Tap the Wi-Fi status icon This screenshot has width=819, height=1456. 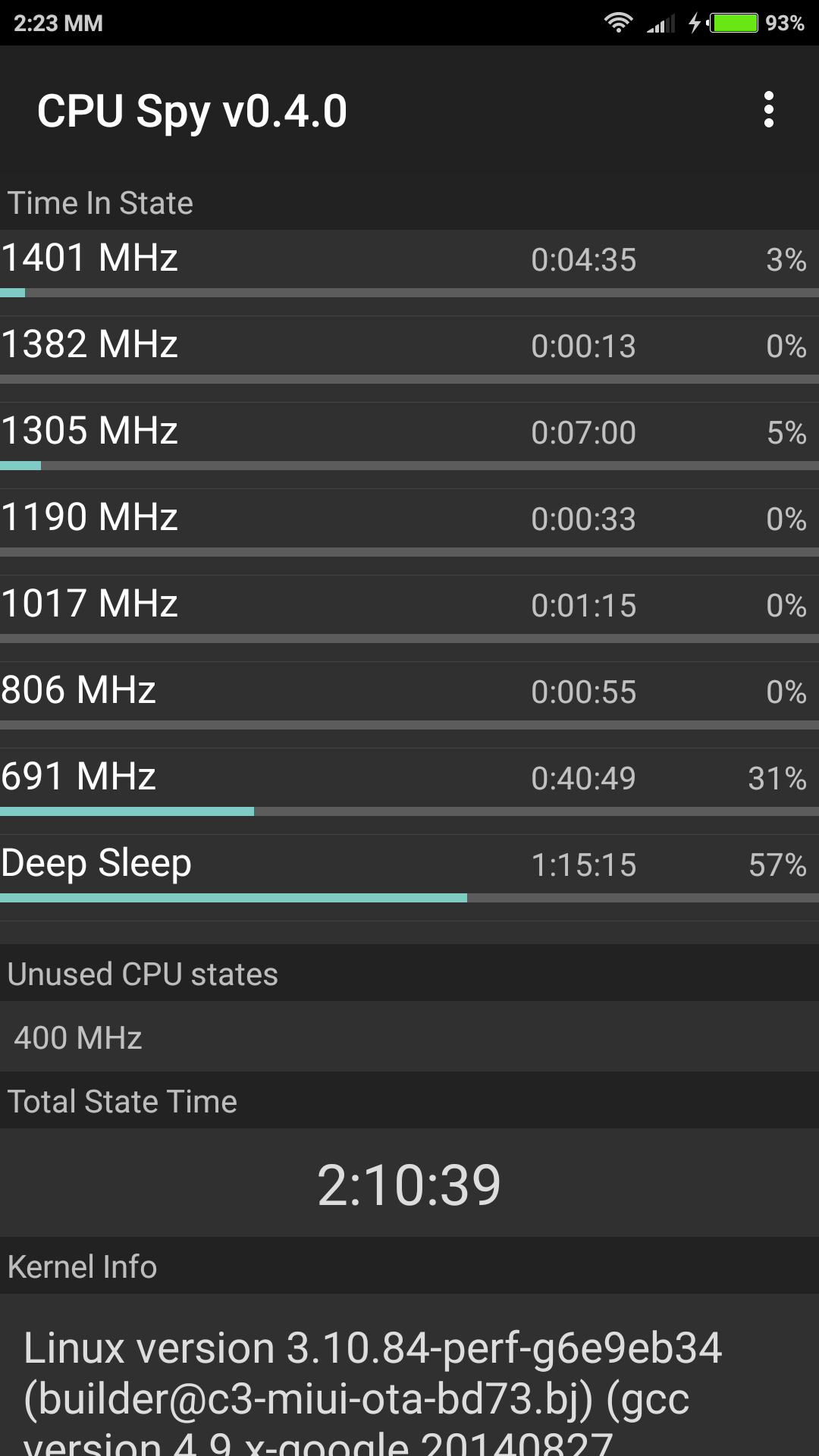(x=618, y=24)
